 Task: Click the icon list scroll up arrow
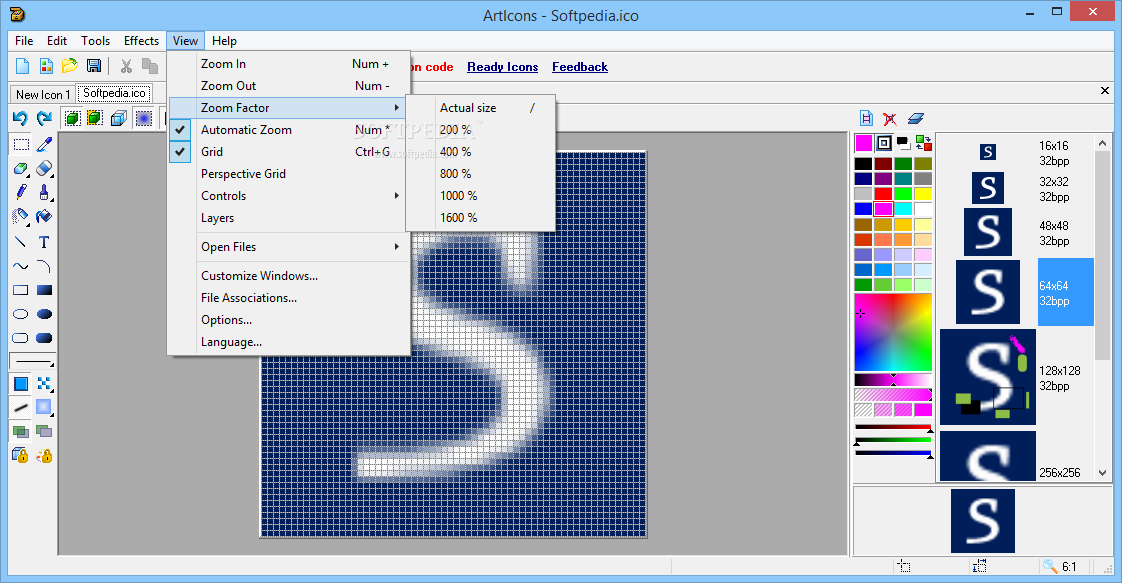click(x=1102, y=144)
